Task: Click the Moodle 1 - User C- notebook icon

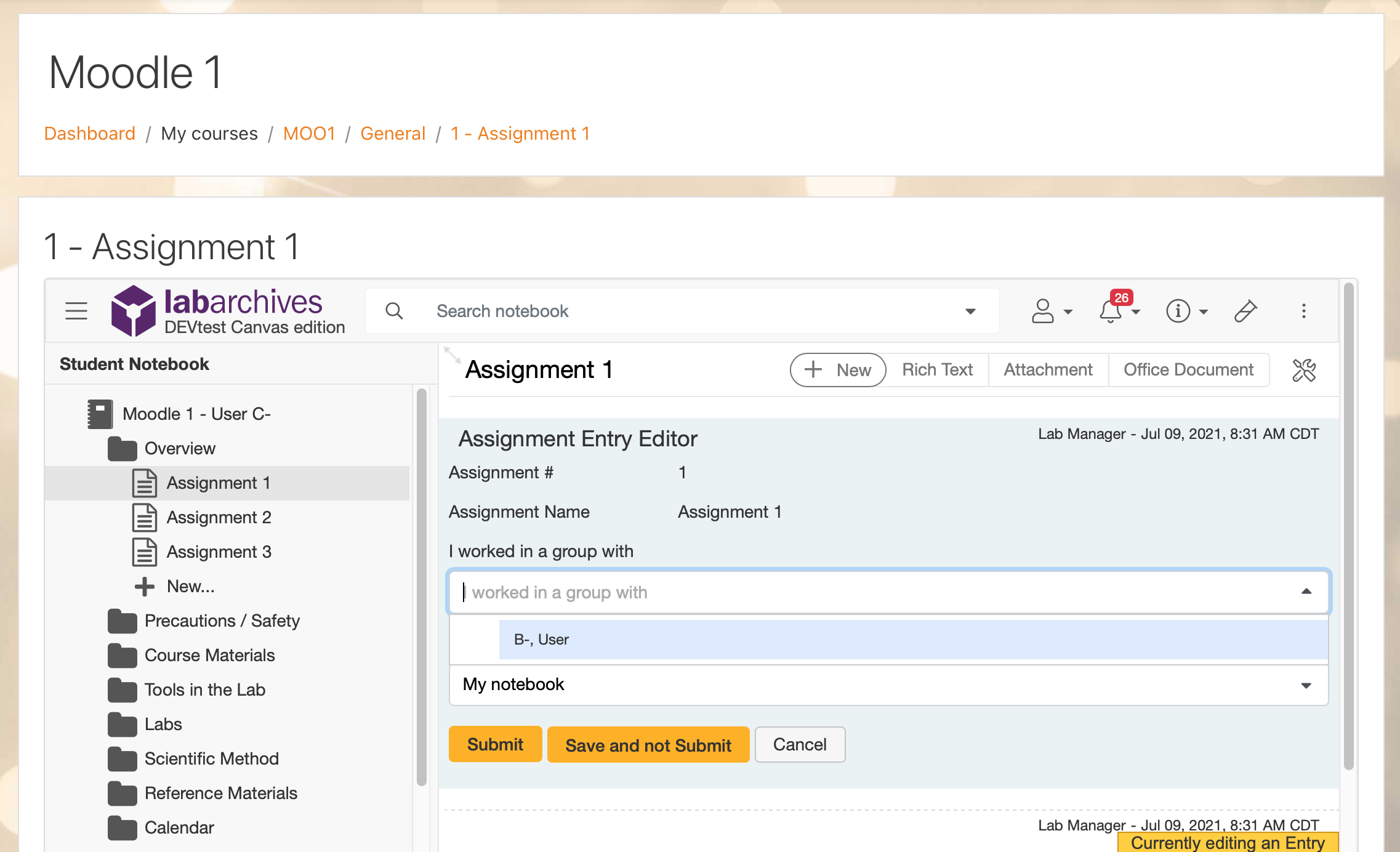Action: point(100,414)
